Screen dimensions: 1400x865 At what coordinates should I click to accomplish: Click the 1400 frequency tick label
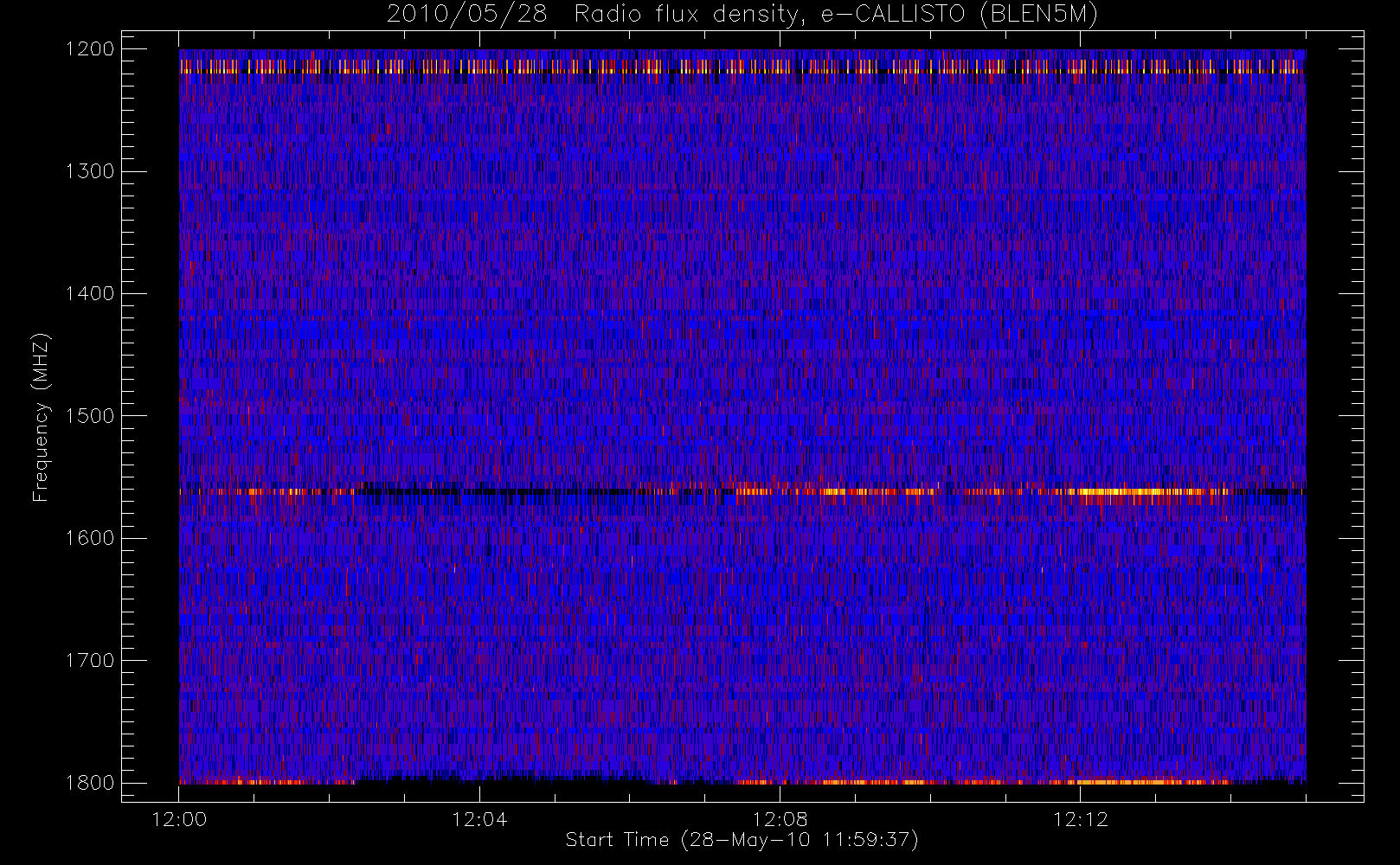90,293
